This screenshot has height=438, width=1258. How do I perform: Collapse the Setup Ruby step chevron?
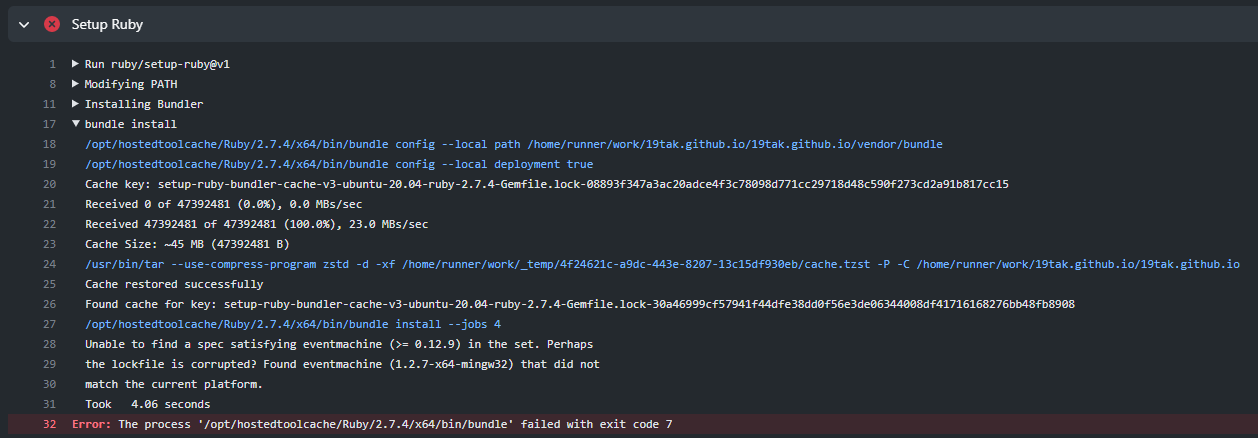click(x=24, y=24)
